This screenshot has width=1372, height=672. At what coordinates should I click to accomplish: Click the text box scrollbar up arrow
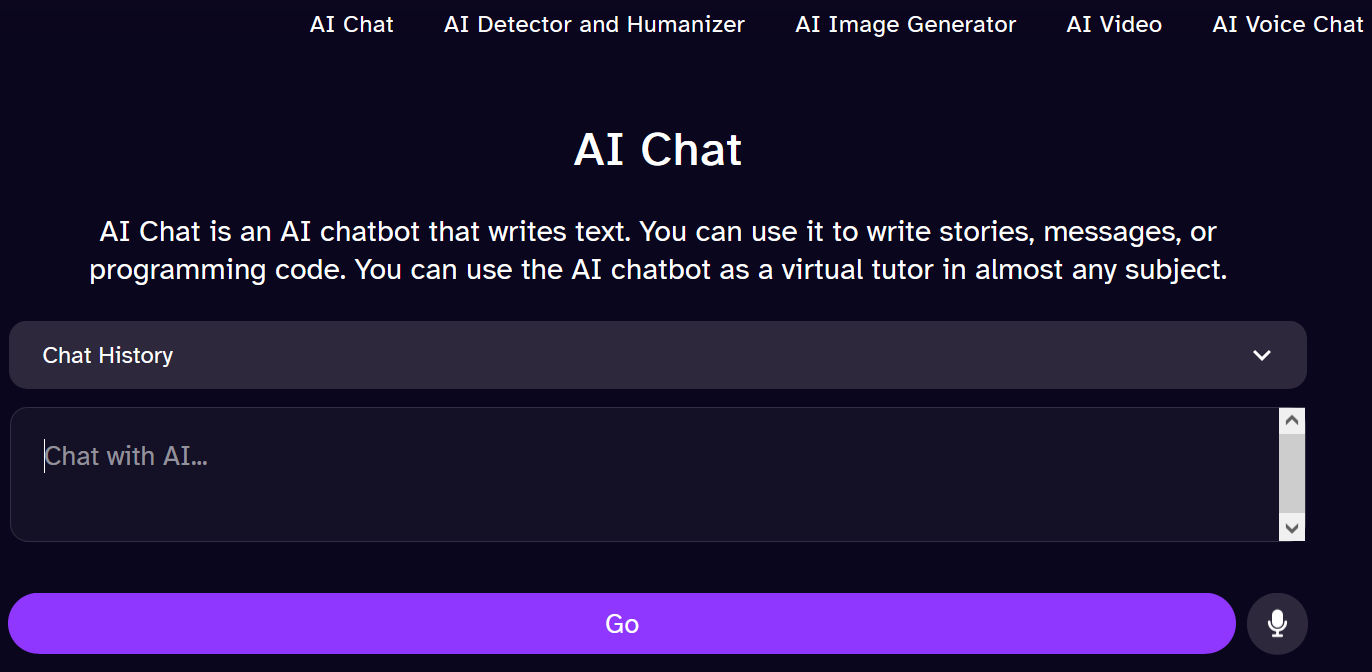pyautogui.click(x=1292, y=420)
